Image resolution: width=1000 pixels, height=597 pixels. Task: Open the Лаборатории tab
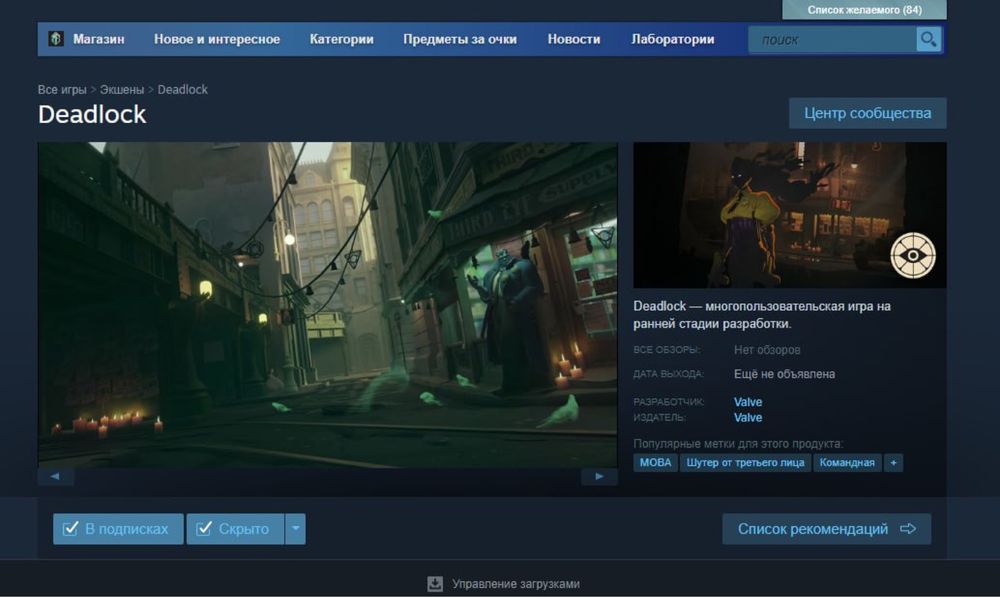point(673,39)
